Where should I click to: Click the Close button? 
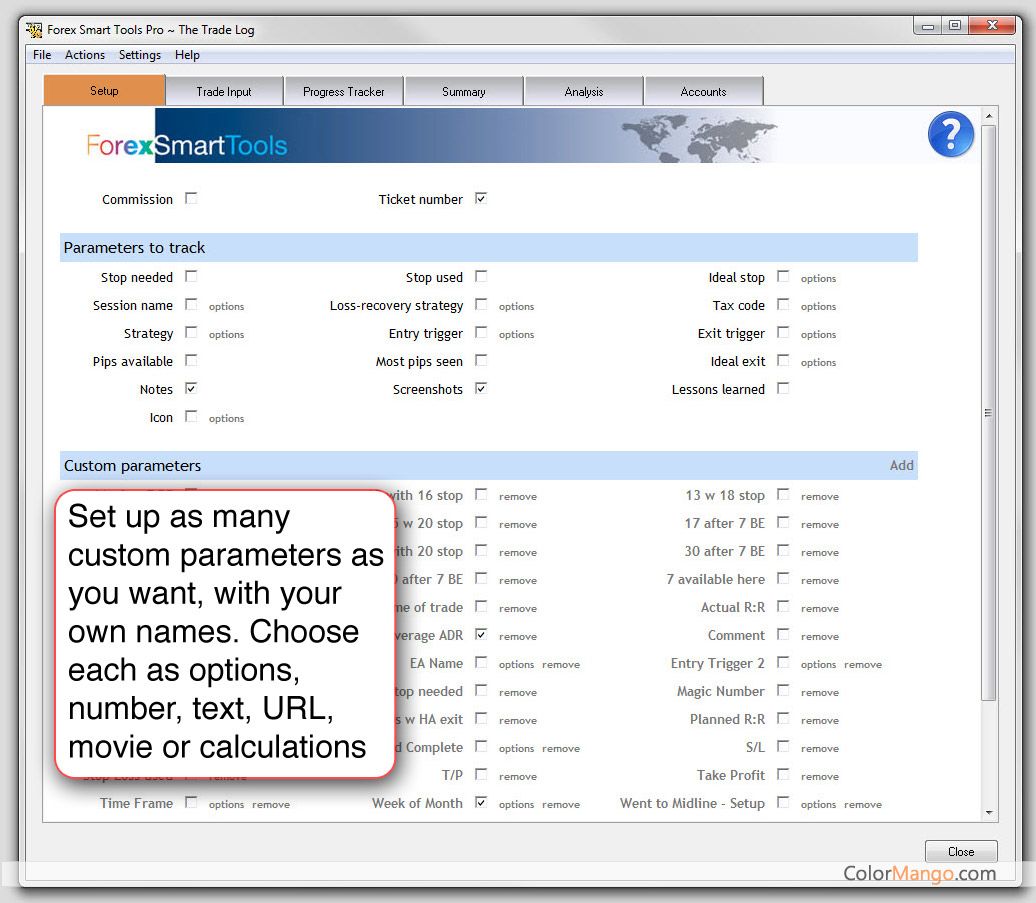tap(961, 851)
